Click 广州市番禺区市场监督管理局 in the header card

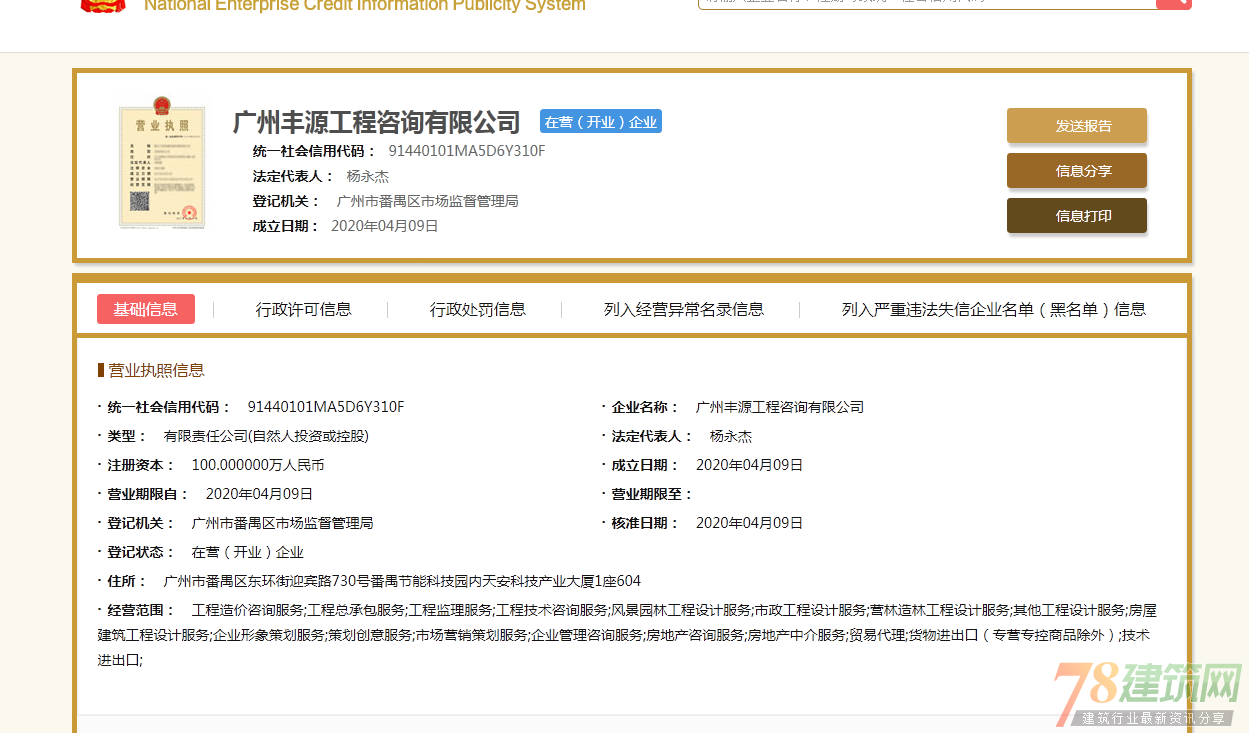(x=428, y=201)
